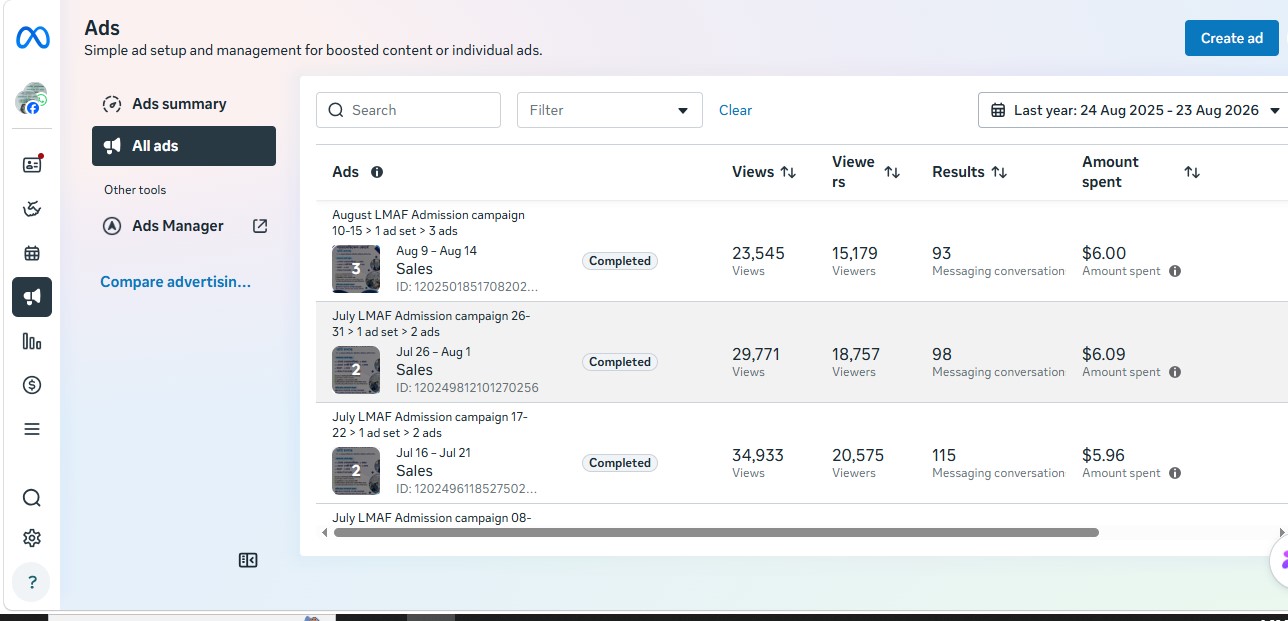Open the monetization dollar icon
The width and height of the screenshot is (1288, 621).
[x=32, y=385]
